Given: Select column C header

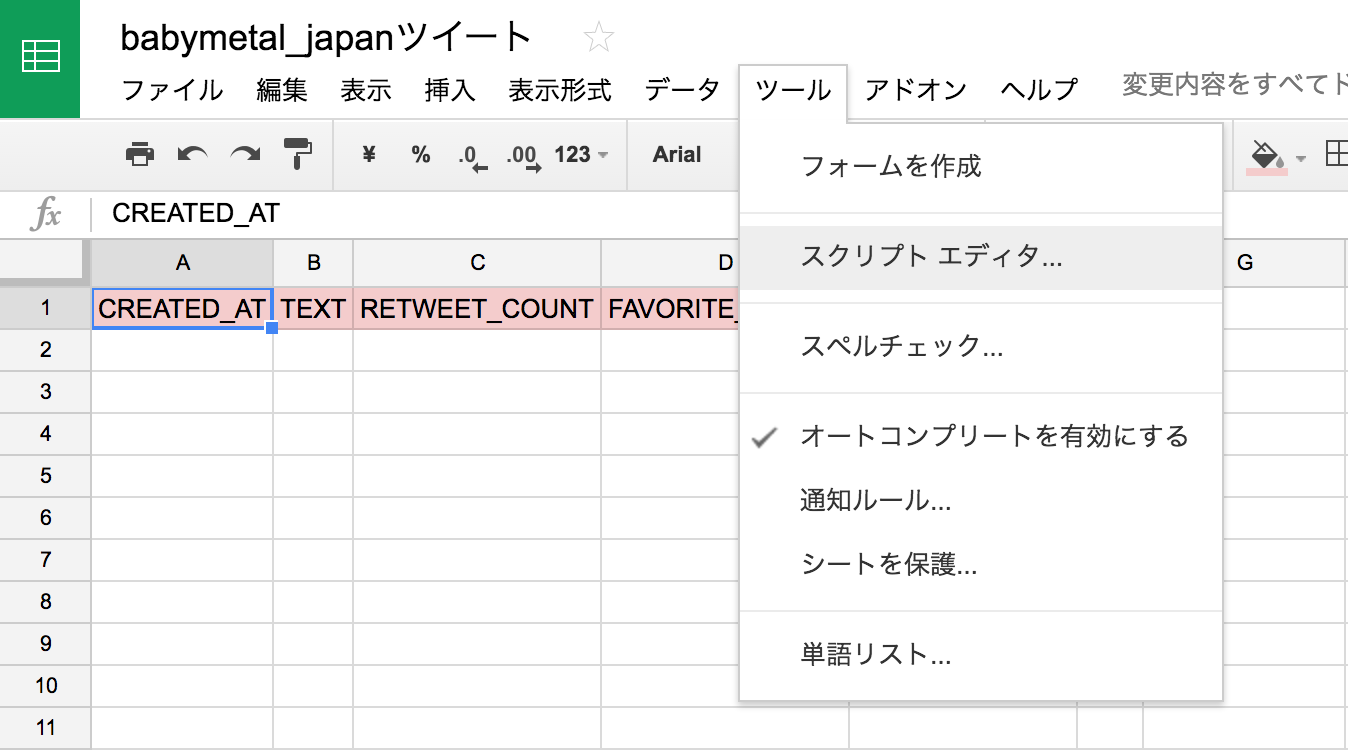Looking at the screenshot, I should [x=477, y=263].
